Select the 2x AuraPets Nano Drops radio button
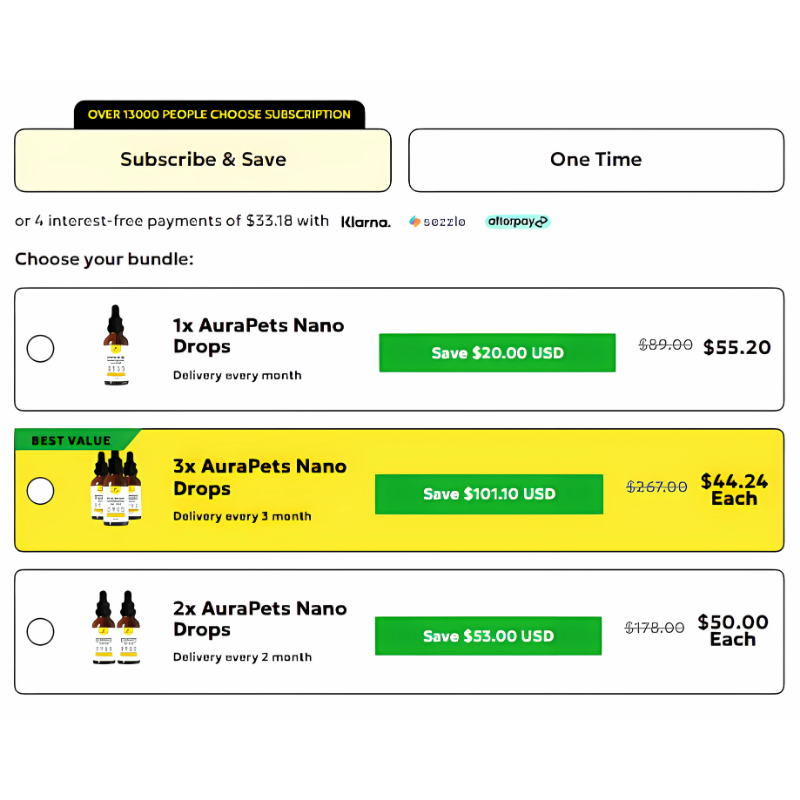The image size is (800, 800). tap(41, 632)
